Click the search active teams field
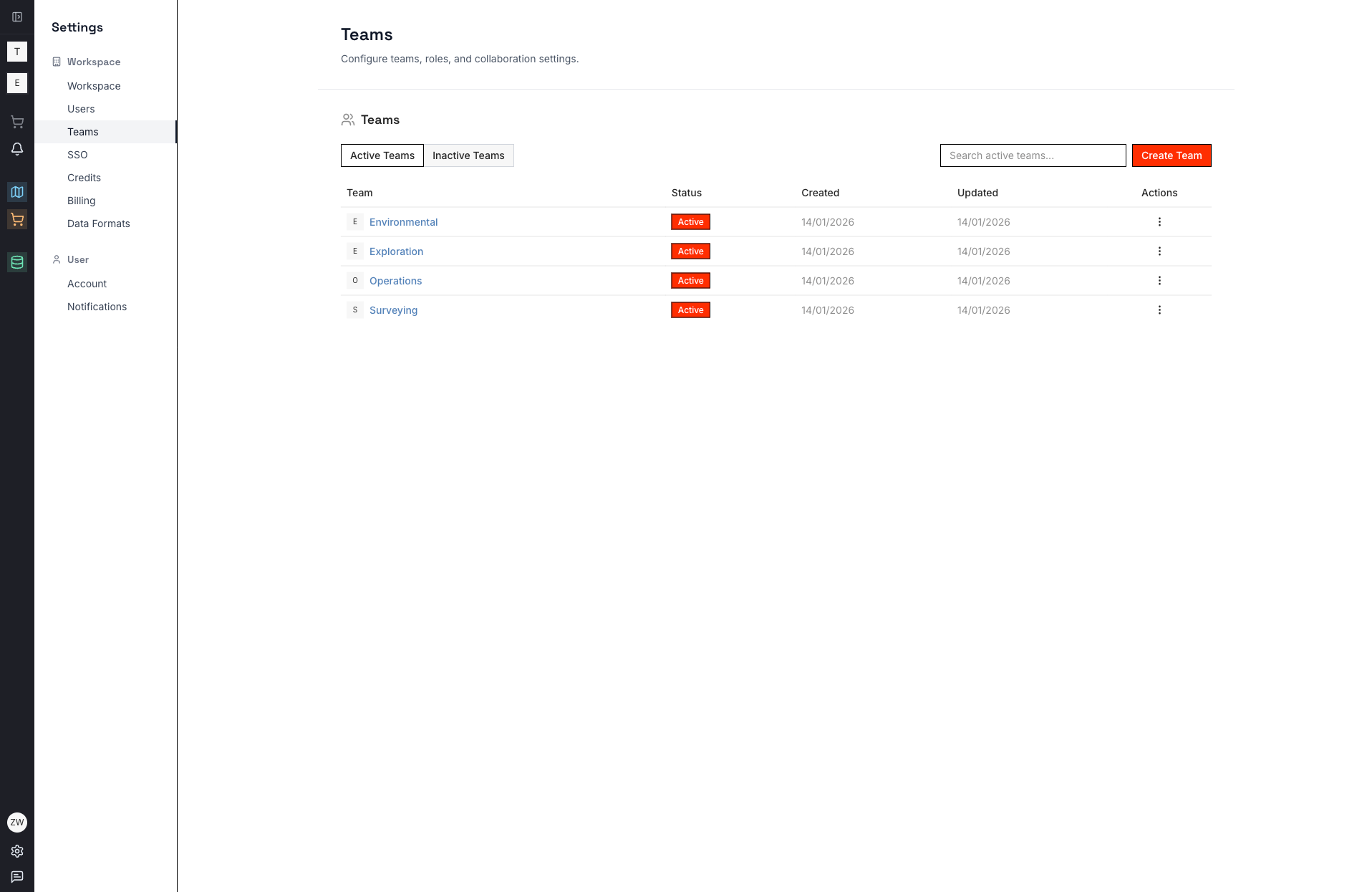 pyautogui.click(x=1033, y=155)
